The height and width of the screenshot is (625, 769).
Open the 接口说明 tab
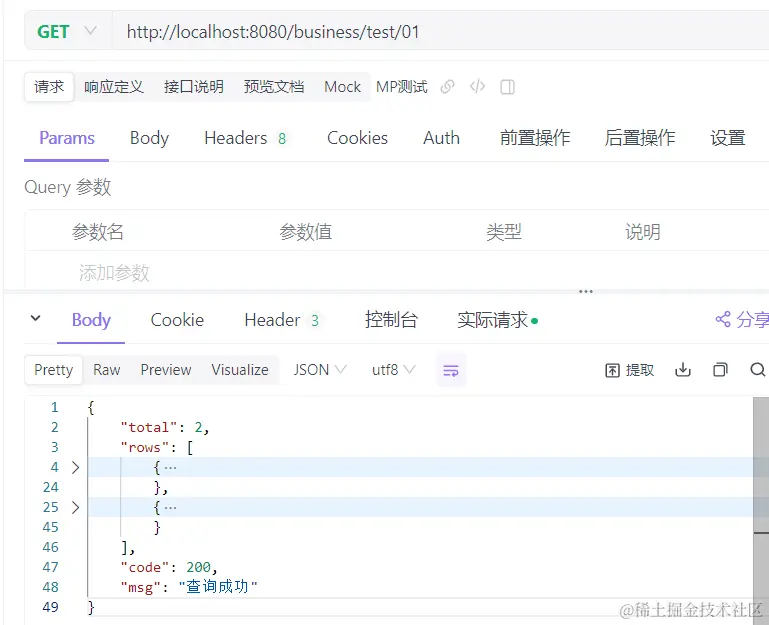point(194,87)
